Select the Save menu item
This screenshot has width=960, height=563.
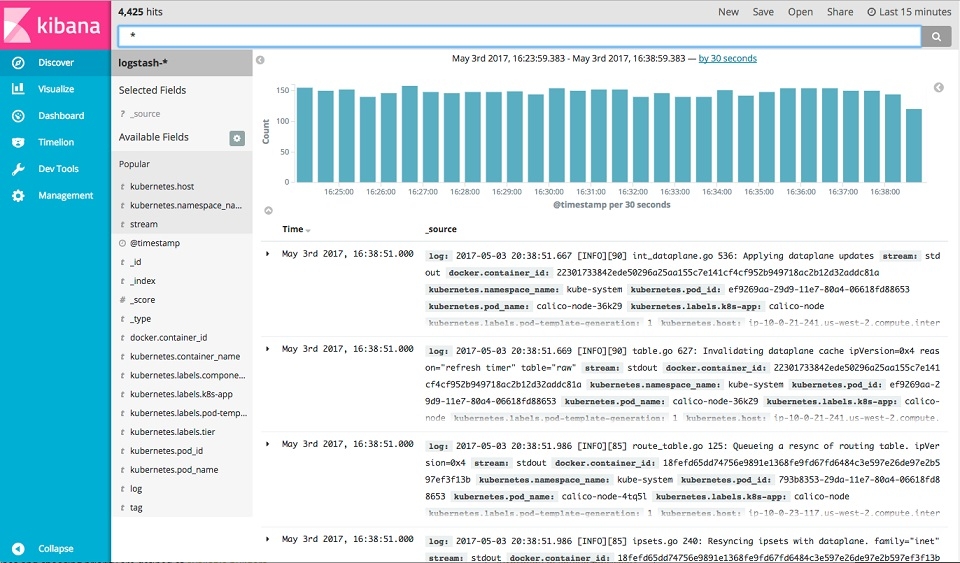[763, 12]
